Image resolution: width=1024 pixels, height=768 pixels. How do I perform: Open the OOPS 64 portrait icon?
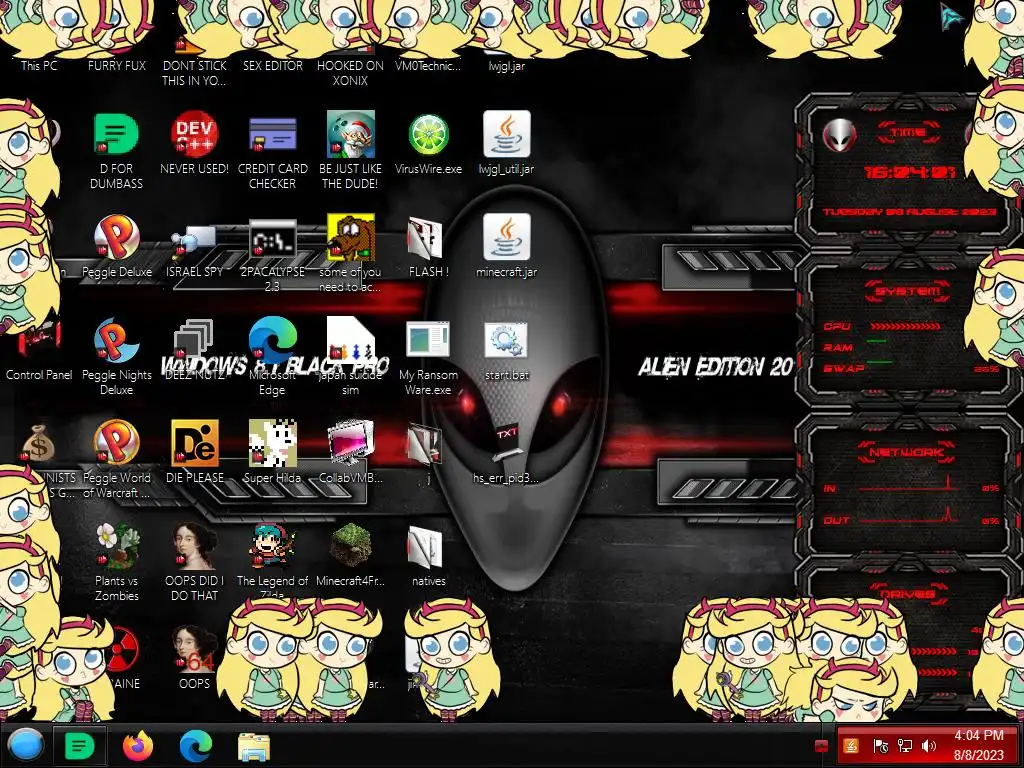pos(195,649)
